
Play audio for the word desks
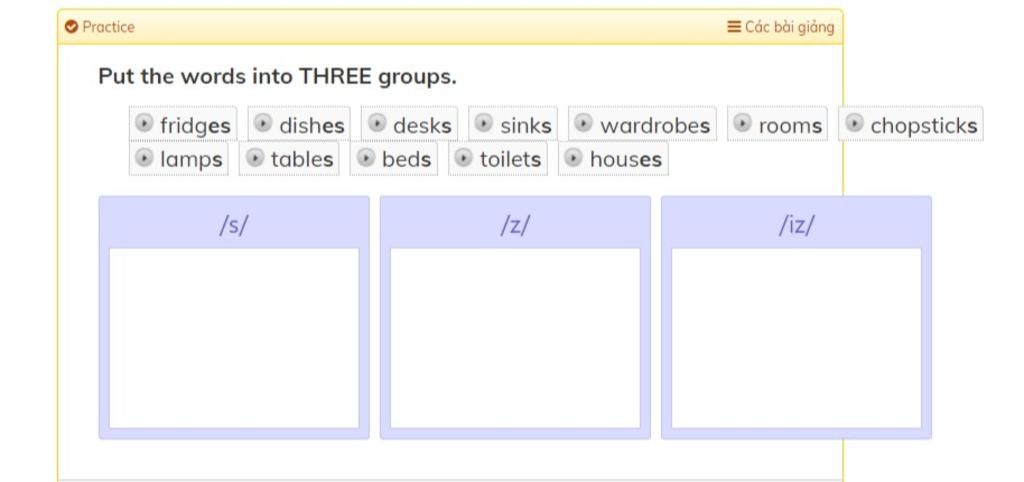pos(377,123)
